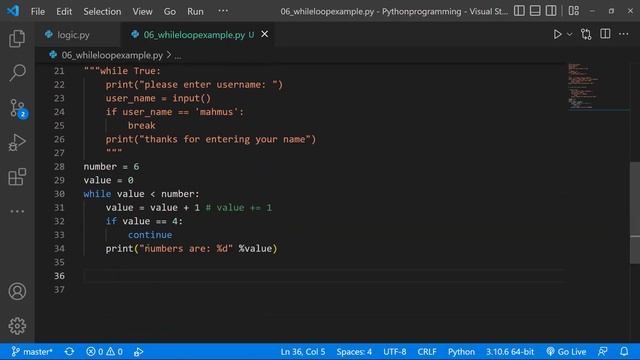Viewport: 640px width, 360px height.
Task: Open the View menu
Action: tap(142, 11)
